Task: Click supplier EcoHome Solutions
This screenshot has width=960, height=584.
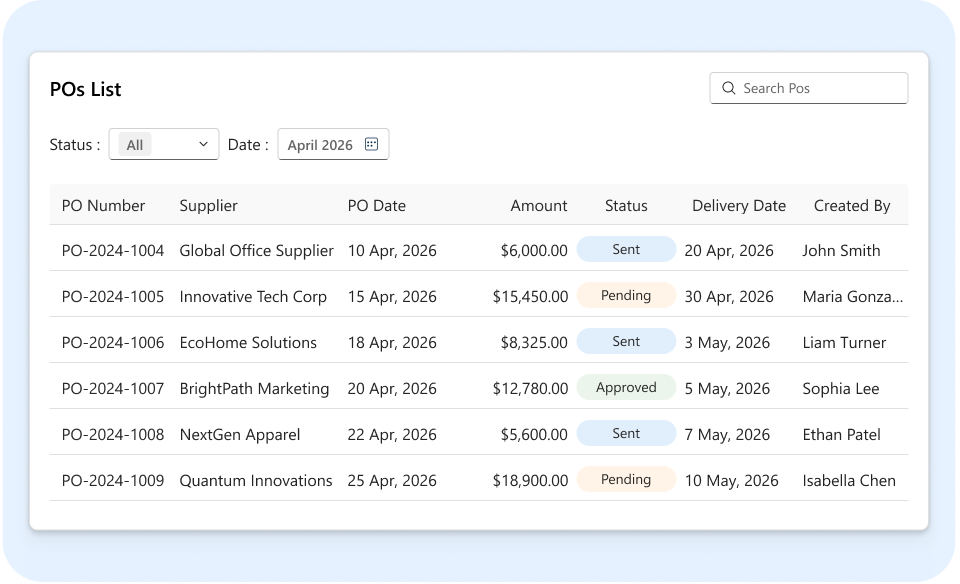Action: (248, 342)
